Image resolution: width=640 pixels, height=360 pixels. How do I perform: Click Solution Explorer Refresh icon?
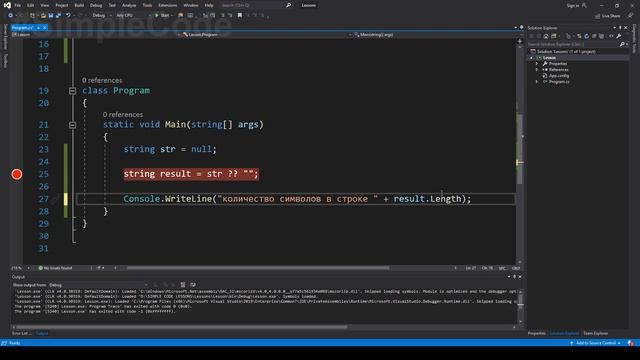587,36
